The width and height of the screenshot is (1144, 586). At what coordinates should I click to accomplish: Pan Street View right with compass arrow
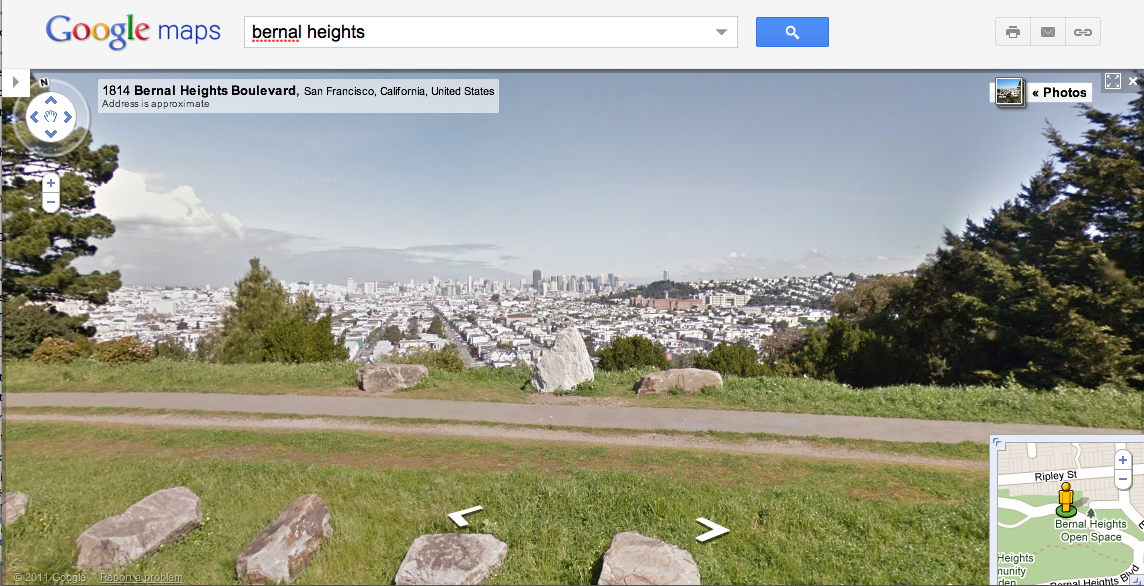point(68,116)
